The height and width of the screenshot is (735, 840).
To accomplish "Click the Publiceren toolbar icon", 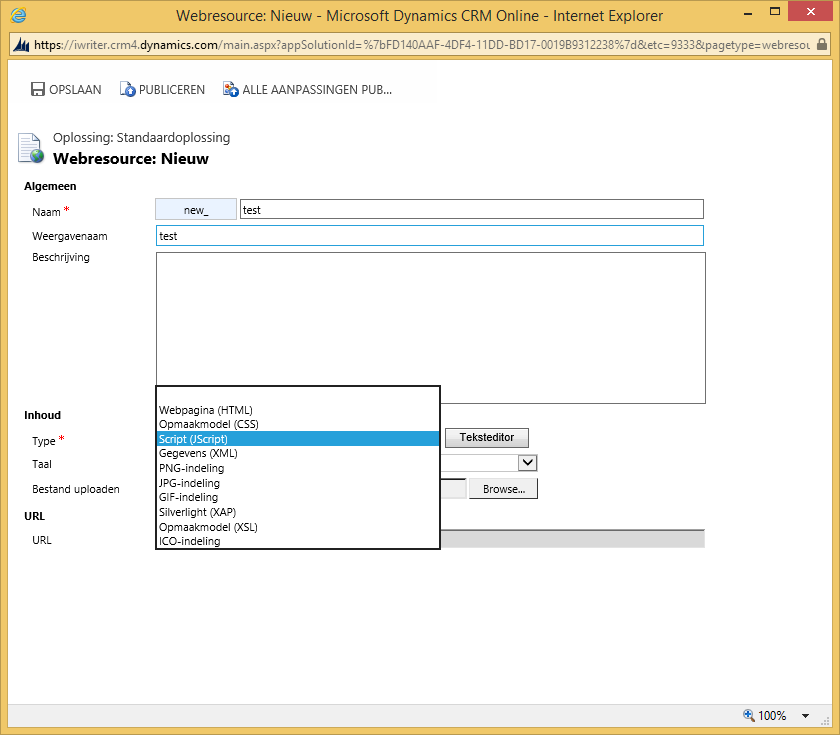I will pyautogui.click(x=128, y=90).
